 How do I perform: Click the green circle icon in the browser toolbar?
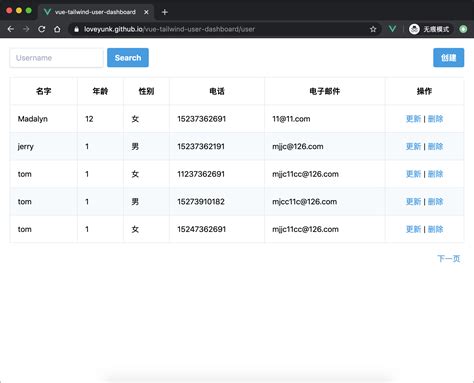pyautogui.click(x=463, y=29)
